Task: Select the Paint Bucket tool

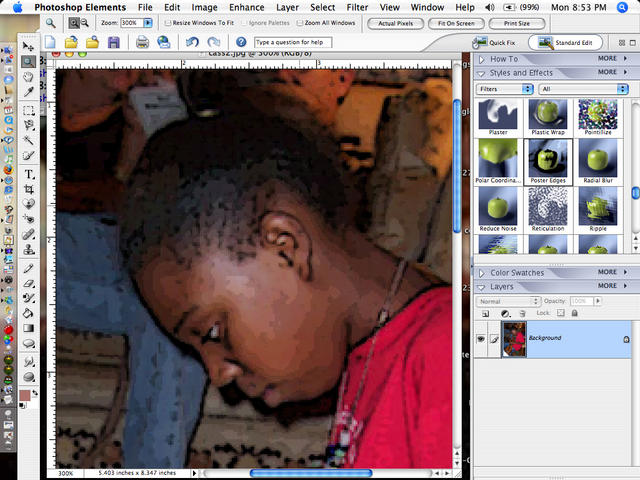Action: coord(28,313)
